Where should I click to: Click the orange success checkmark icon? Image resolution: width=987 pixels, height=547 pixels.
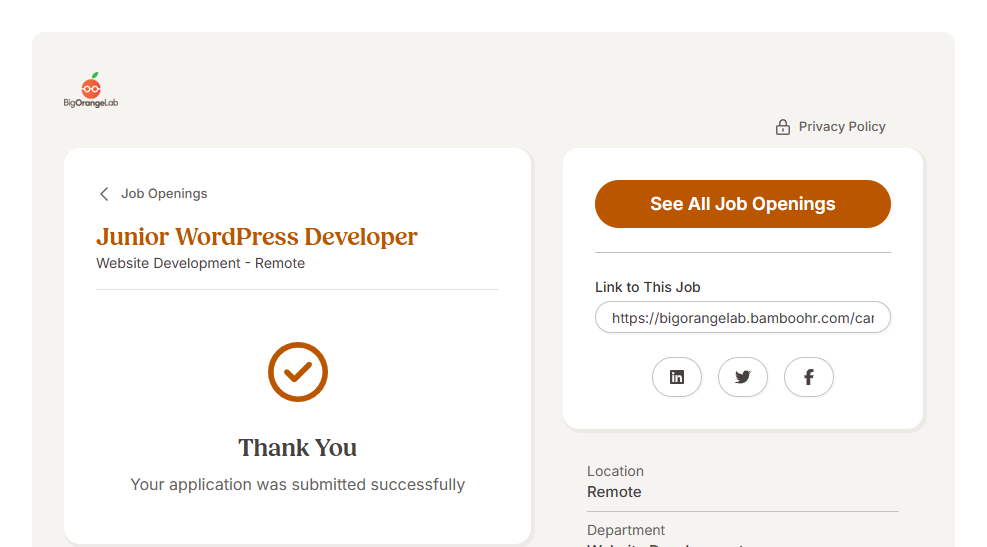pyautogui.click(x=297, y=372)
